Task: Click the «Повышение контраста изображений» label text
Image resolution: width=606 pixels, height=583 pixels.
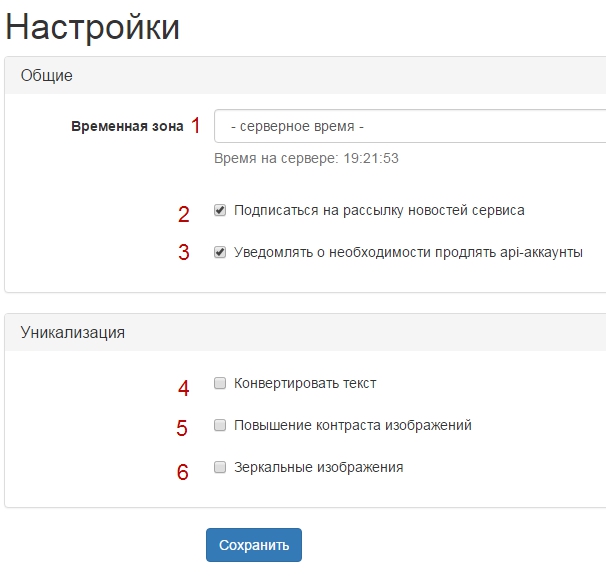Action: 353,425
